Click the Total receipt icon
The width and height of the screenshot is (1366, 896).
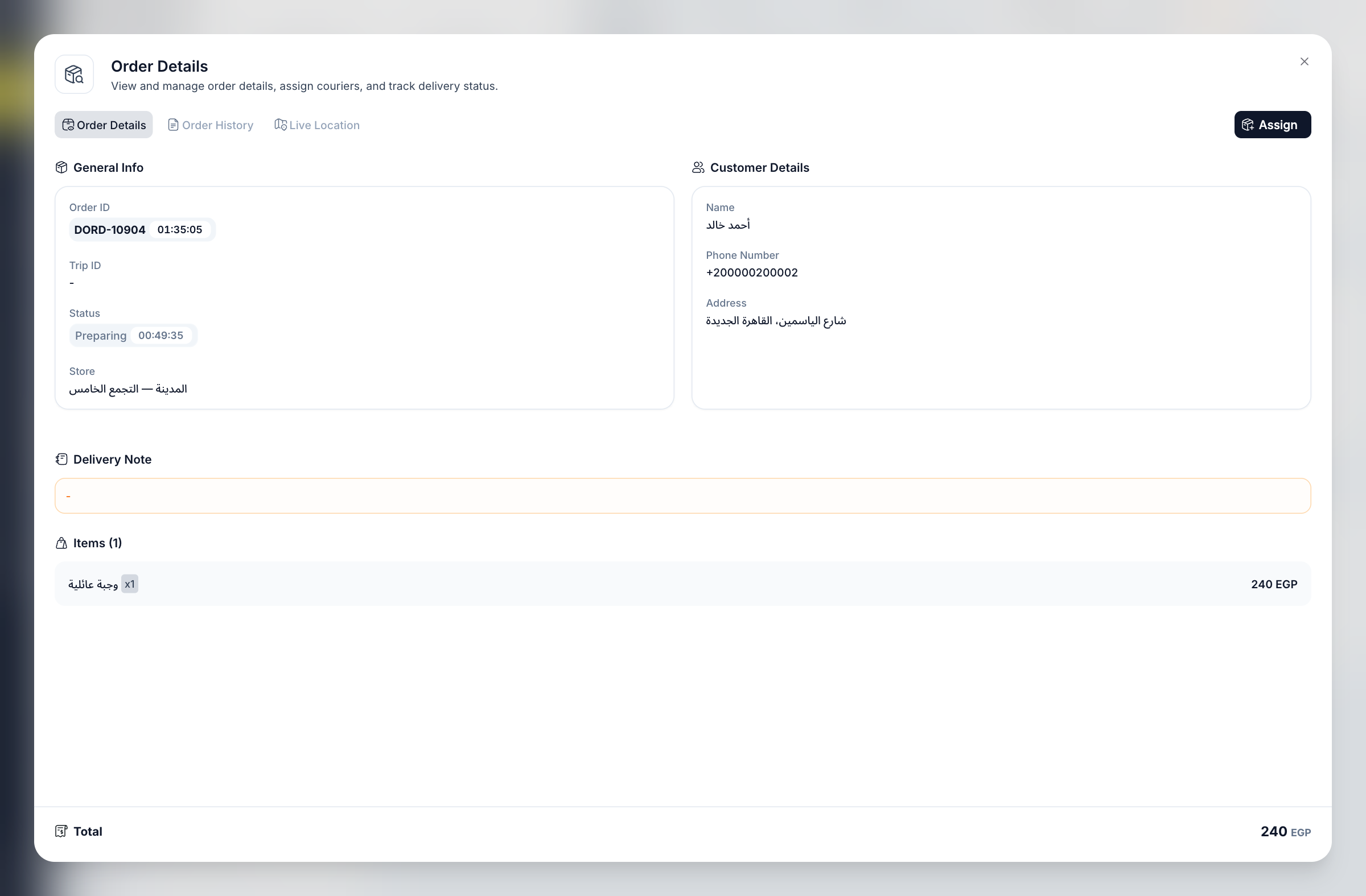(61, 831)
